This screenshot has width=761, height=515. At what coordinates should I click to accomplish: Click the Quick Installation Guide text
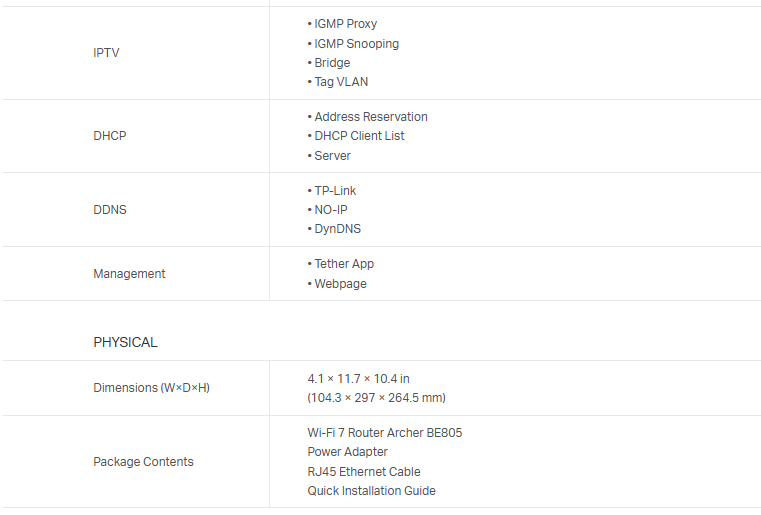tap(371, 491)
